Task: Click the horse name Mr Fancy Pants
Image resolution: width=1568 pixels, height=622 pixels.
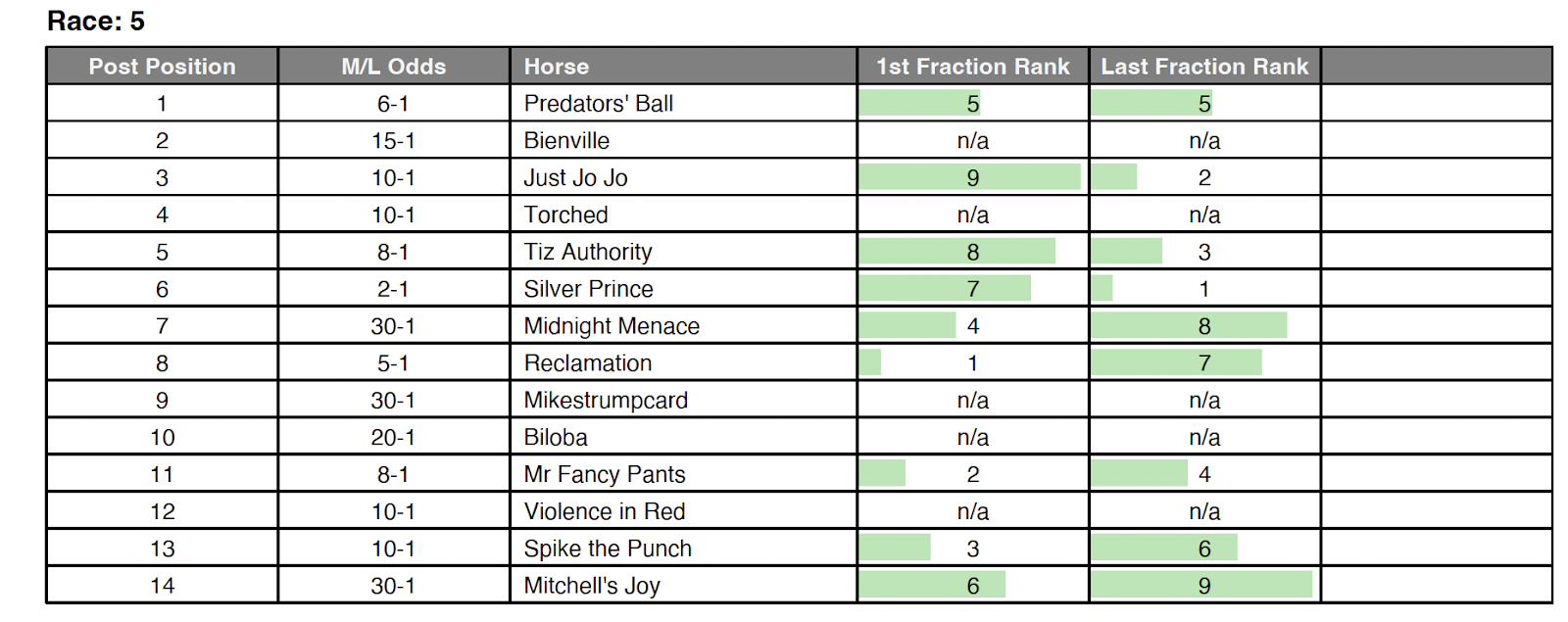Action: click(x=604, y=474)
